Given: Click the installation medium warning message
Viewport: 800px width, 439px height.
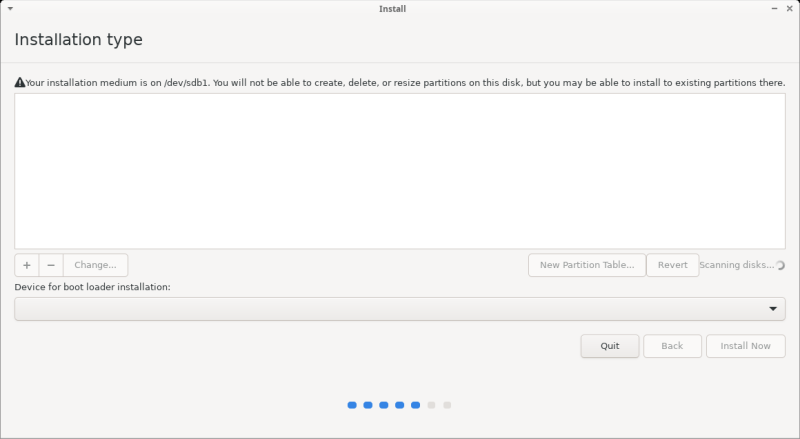Looking at the screenshot, I should pos(405,83).
